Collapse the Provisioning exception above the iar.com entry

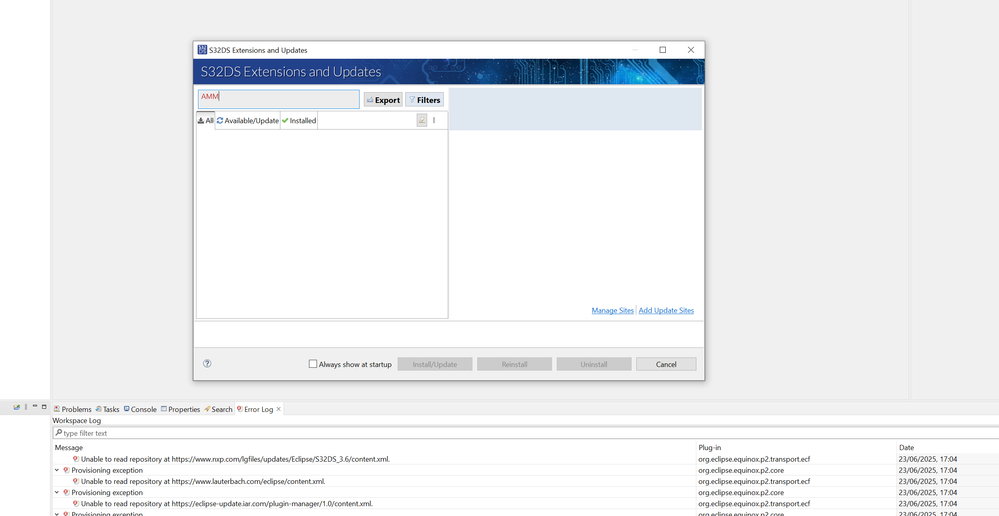(57, 492)
